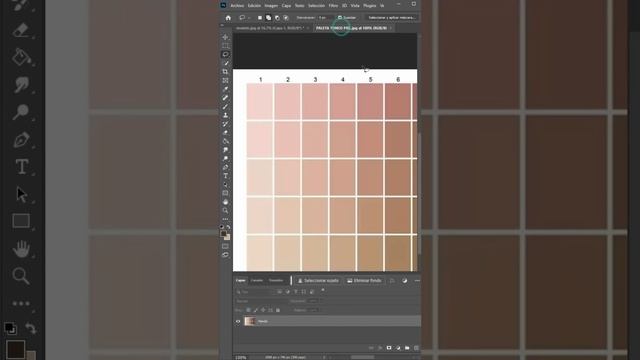Add a layer mask from the panel bottom
The width and height of the screenshot is (640, 360).
click(389, 348)
